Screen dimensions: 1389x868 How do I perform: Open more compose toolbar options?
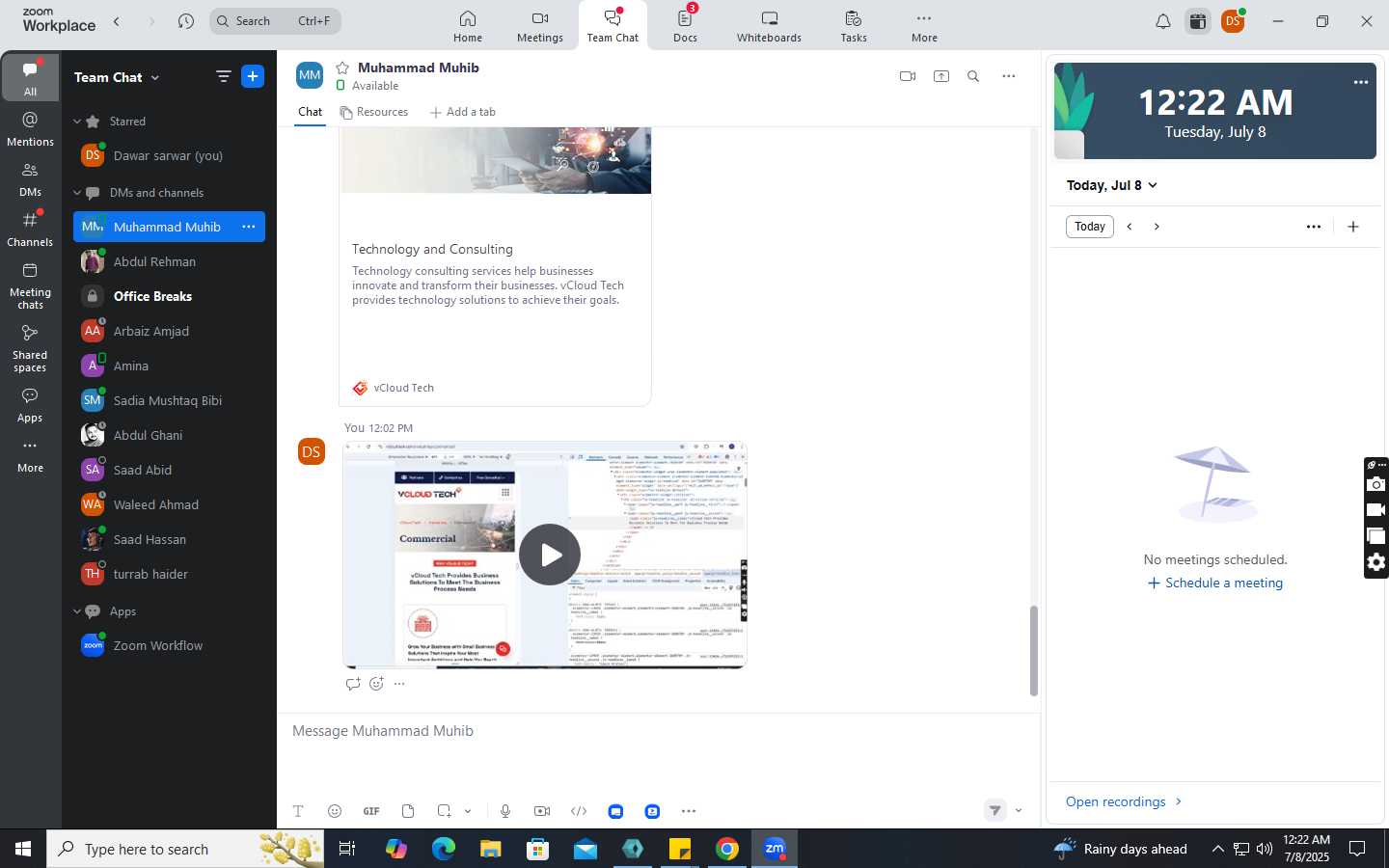coord(689,811)
